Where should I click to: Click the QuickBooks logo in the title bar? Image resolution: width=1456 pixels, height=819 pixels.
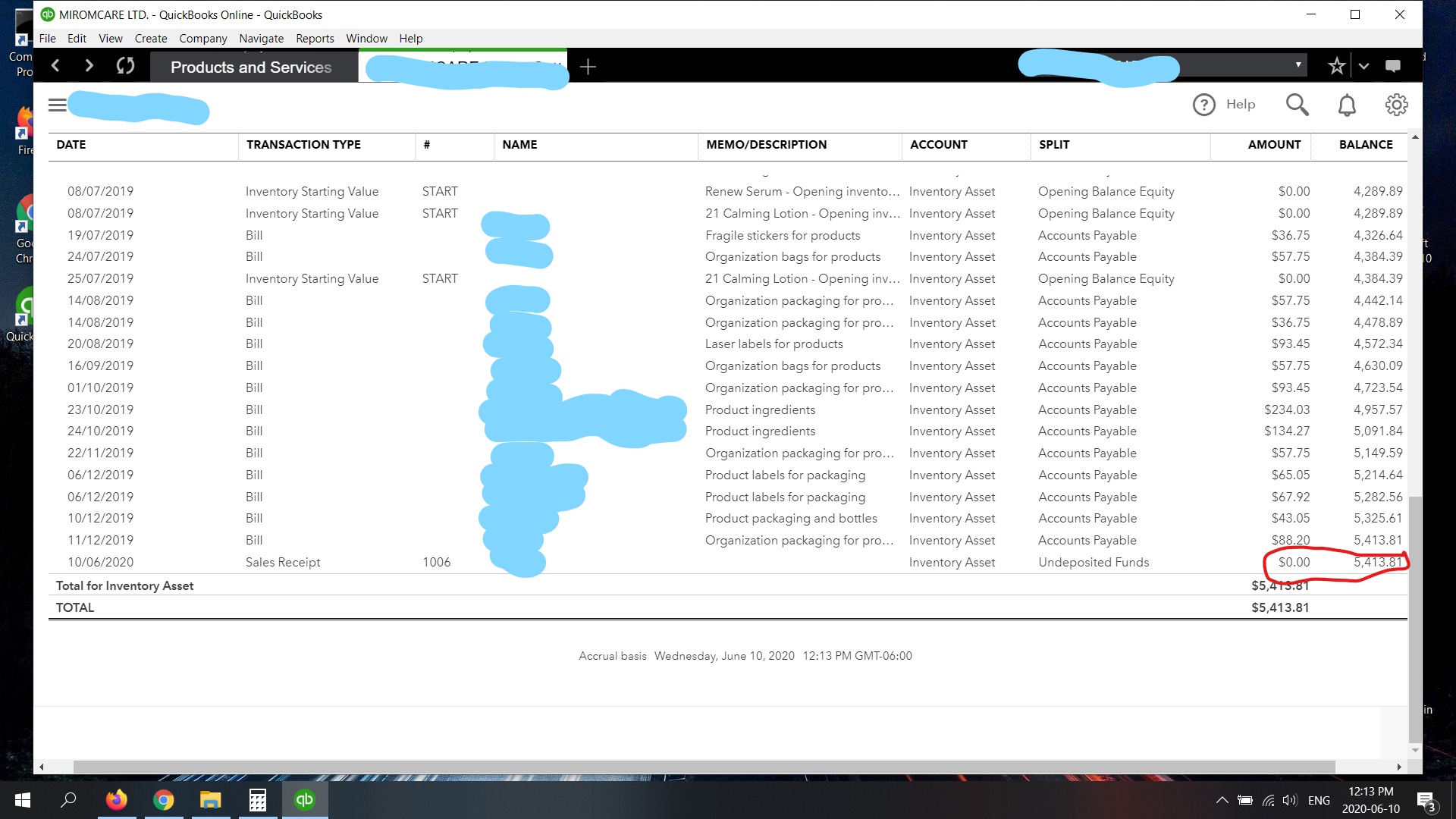(x=49, y=14)
